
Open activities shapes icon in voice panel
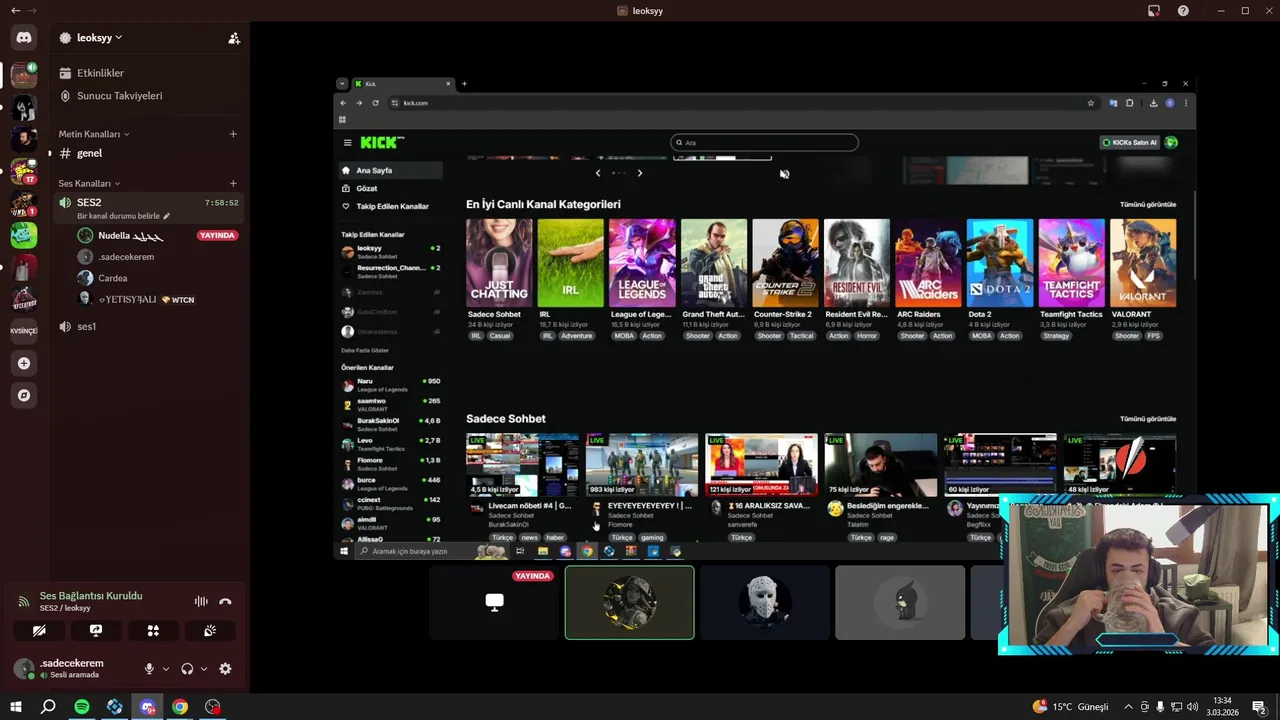(153, 631)
